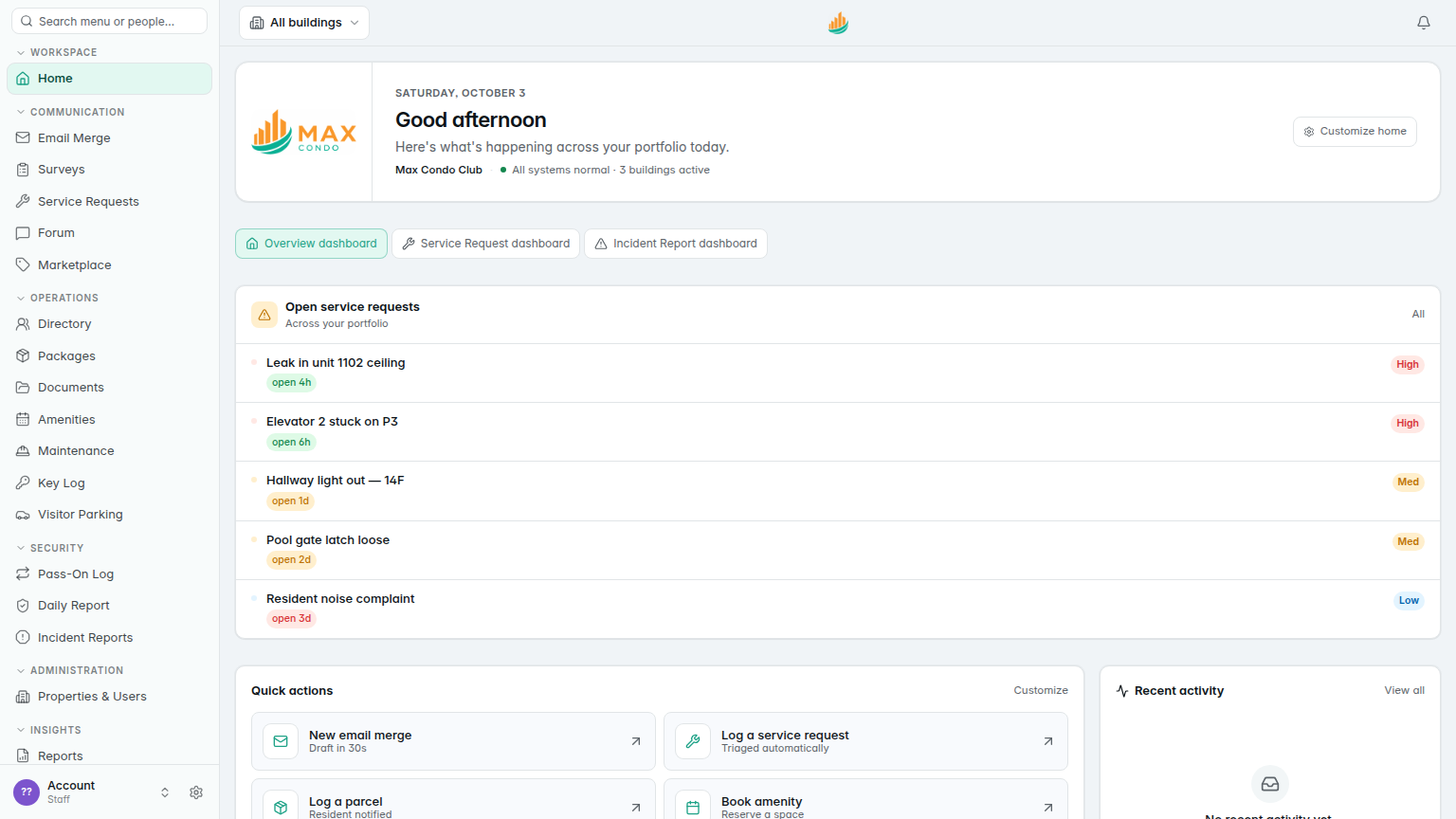
Task: Click Customize link in Quick actions
Action: (1041, 690)
